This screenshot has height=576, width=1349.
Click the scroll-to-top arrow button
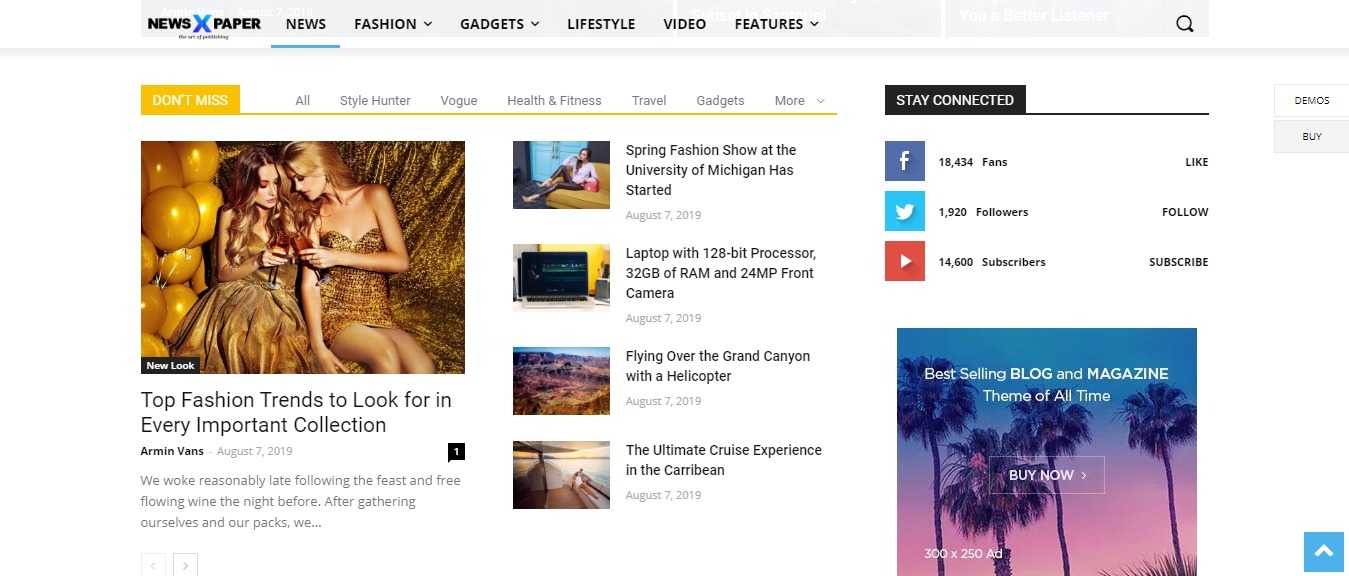coord(1323,551)
